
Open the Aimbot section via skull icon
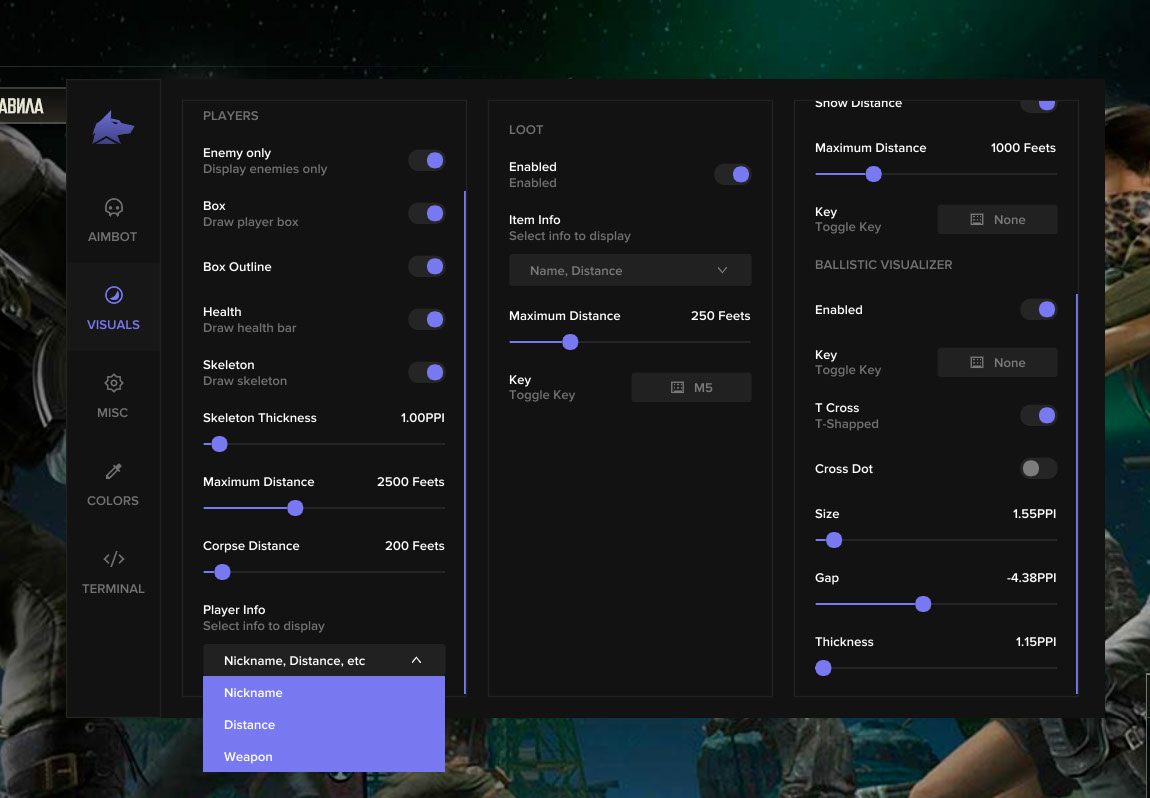point(113,208)
